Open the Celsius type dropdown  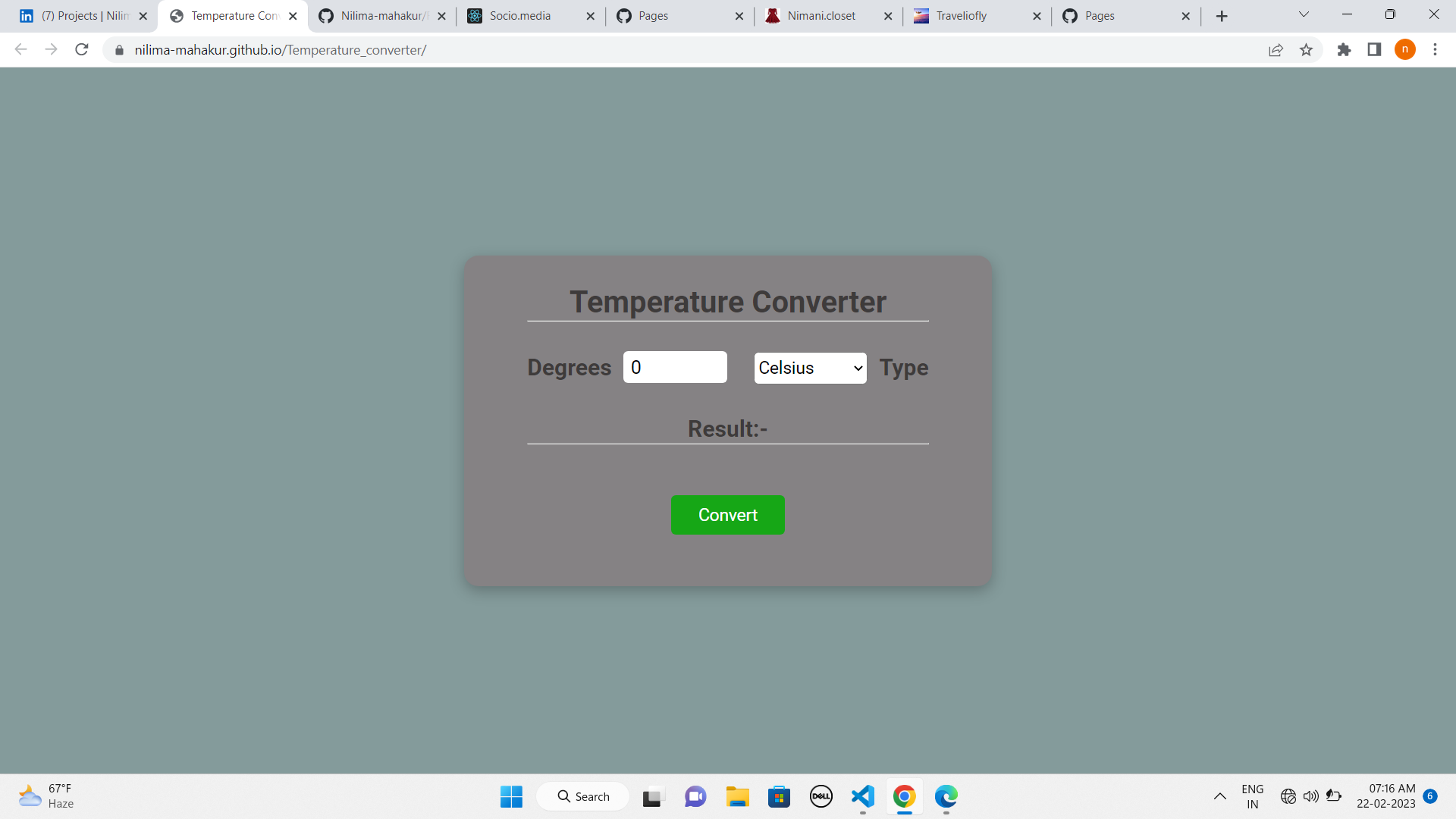click(x=810, y=368)
